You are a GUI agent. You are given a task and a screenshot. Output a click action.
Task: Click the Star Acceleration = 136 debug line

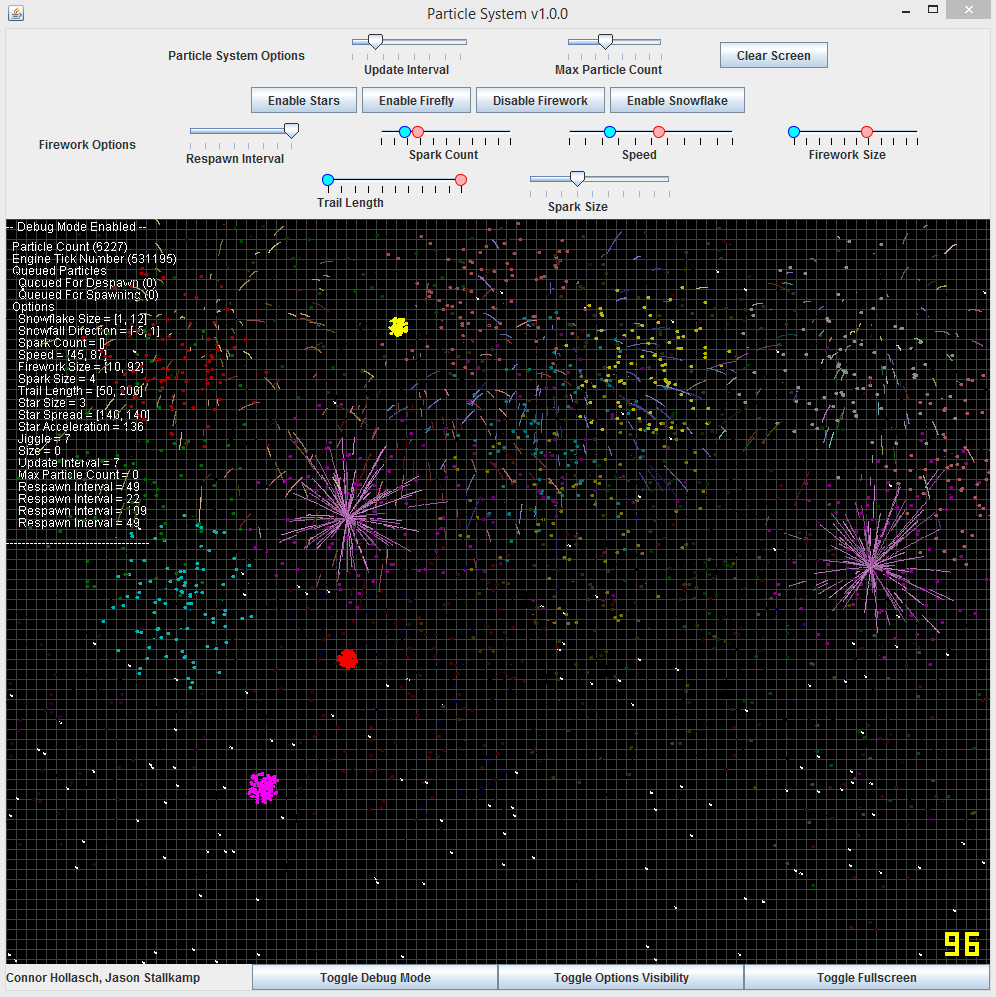(x=81, y=426)
